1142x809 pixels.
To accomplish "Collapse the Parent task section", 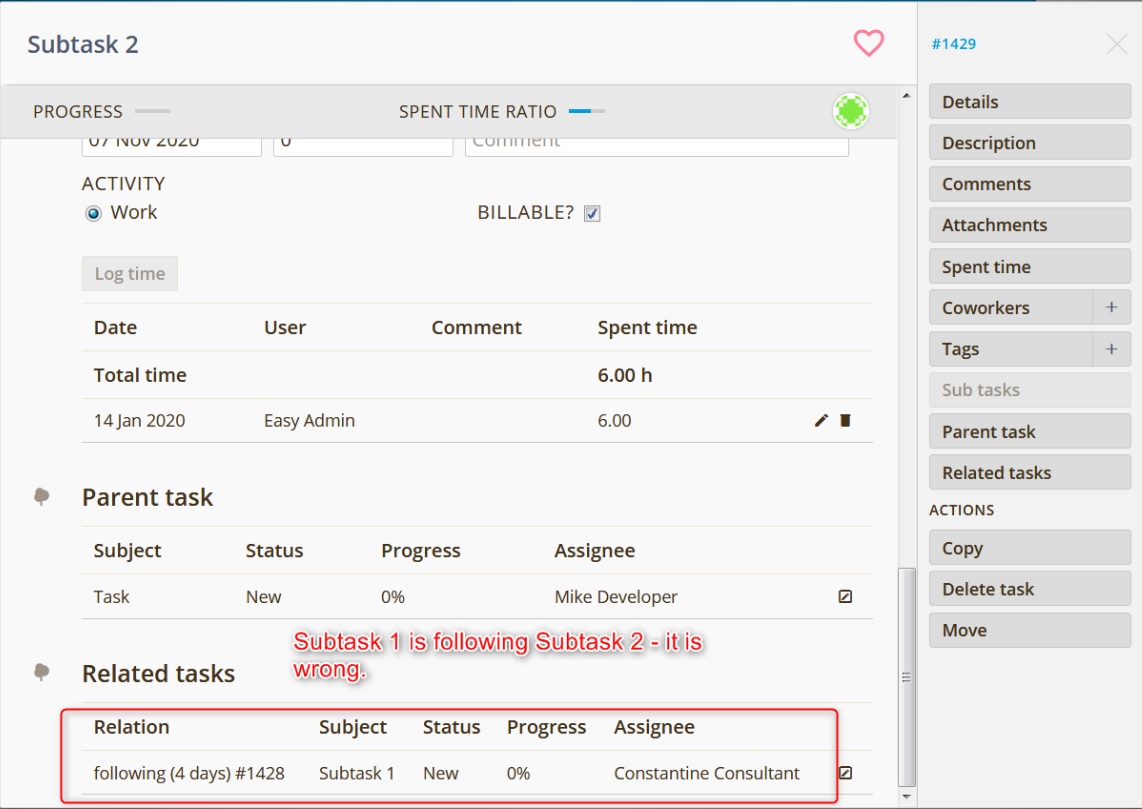I will 42,497.
